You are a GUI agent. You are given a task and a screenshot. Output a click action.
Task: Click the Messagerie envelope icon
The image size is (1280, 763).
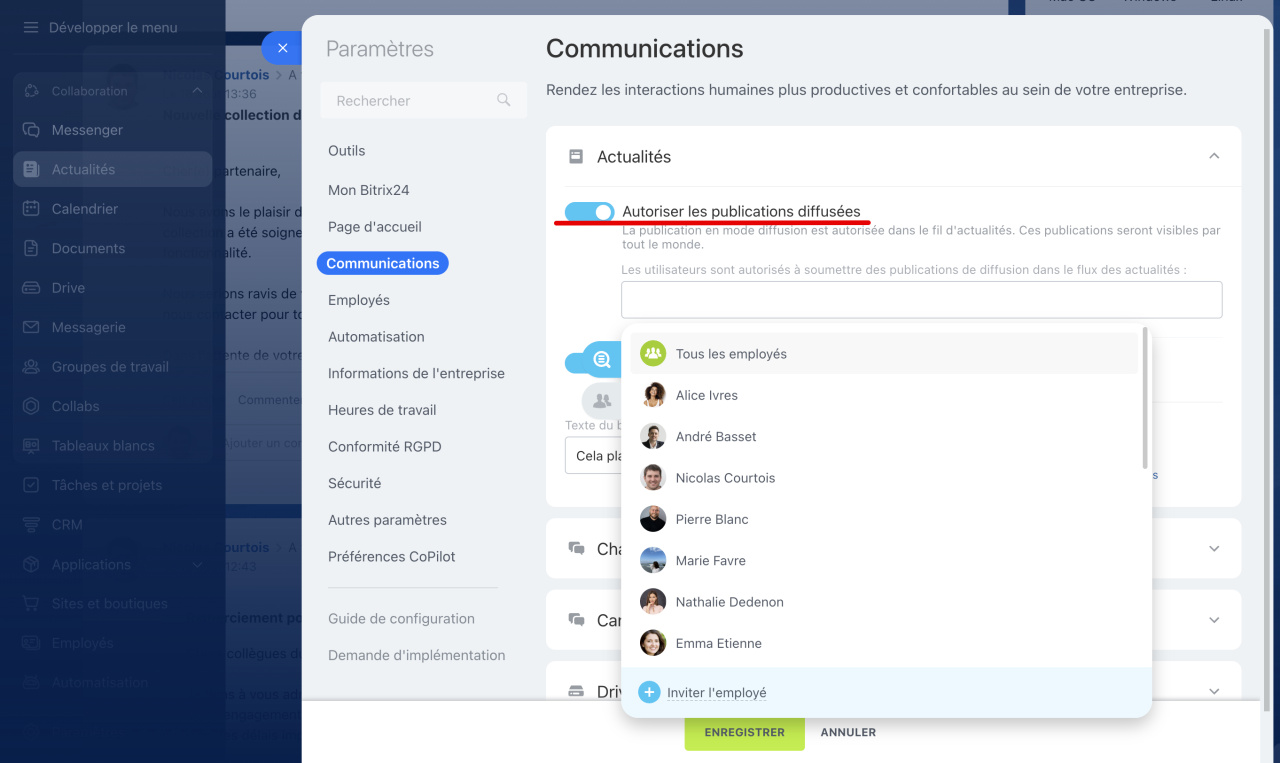(x=31, y=327)
